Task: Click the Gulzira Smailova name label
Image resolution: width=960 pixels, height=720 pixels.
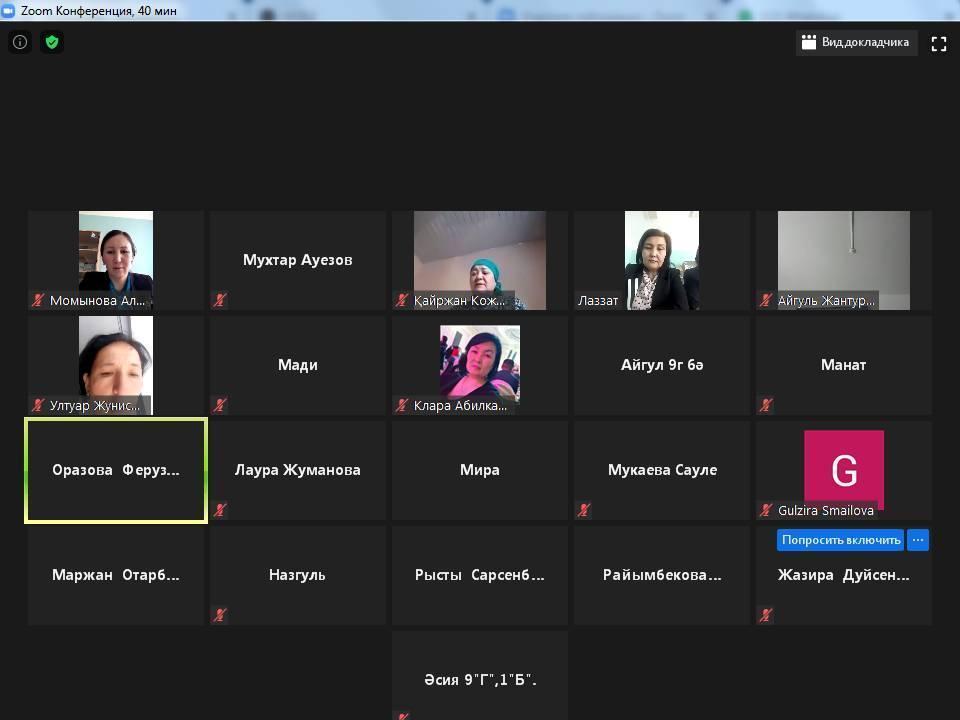Action: 826,510
